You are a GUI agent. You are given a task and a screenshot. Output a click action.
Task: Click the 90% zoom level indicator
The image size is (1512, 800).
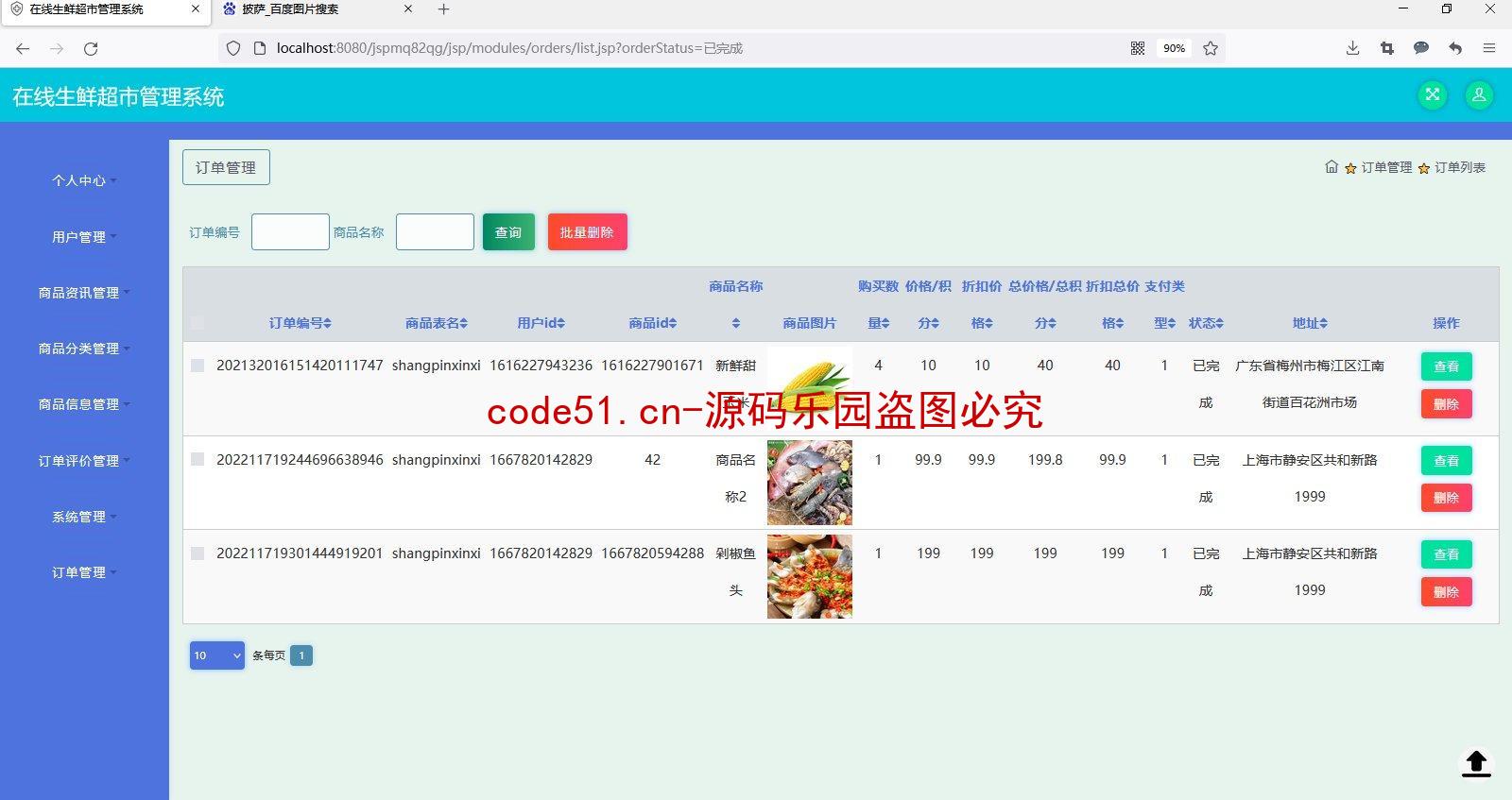[1174, 48]
